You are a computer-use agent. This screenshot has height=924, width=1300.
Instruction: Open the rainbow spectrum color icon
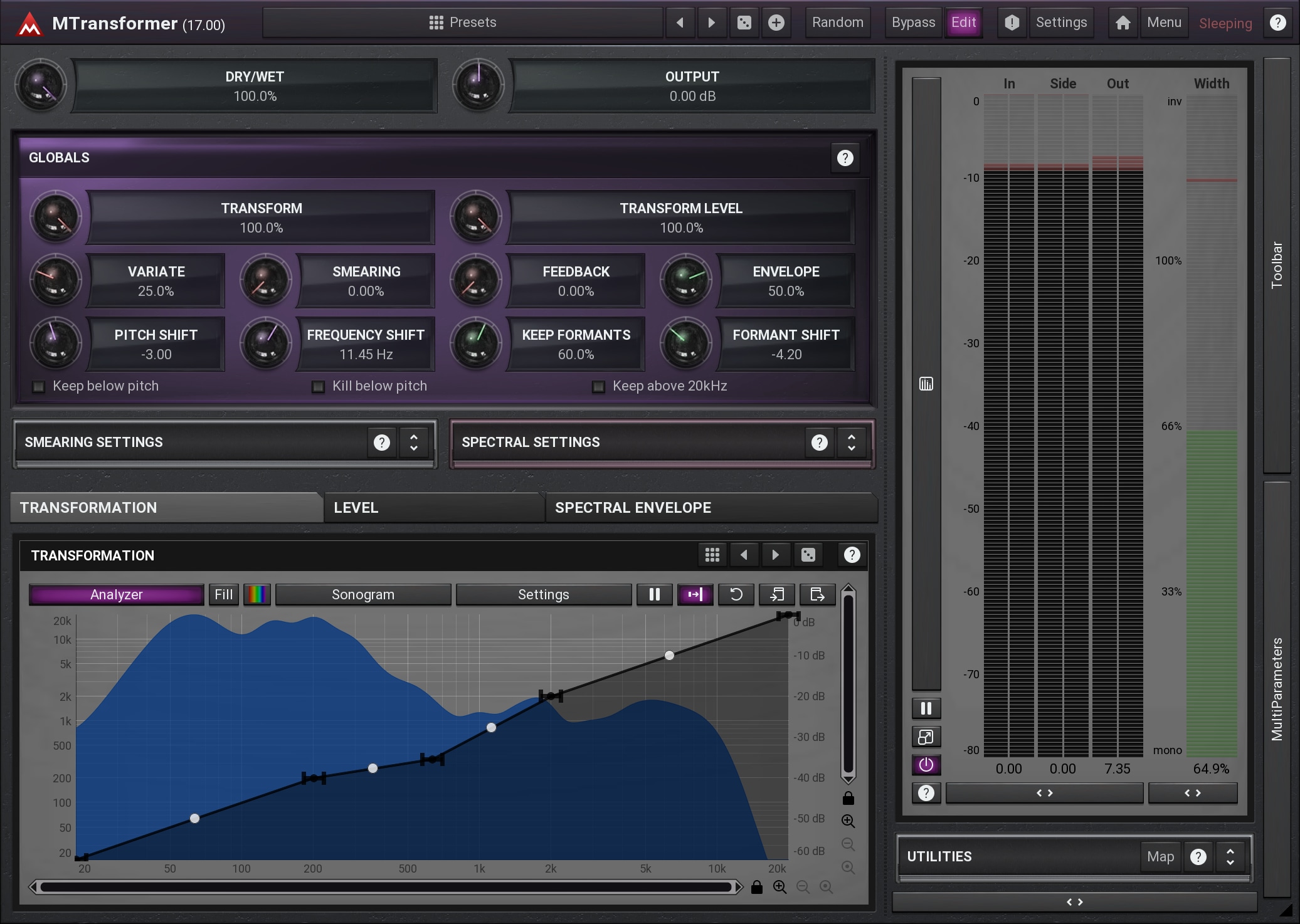[256, 594]
